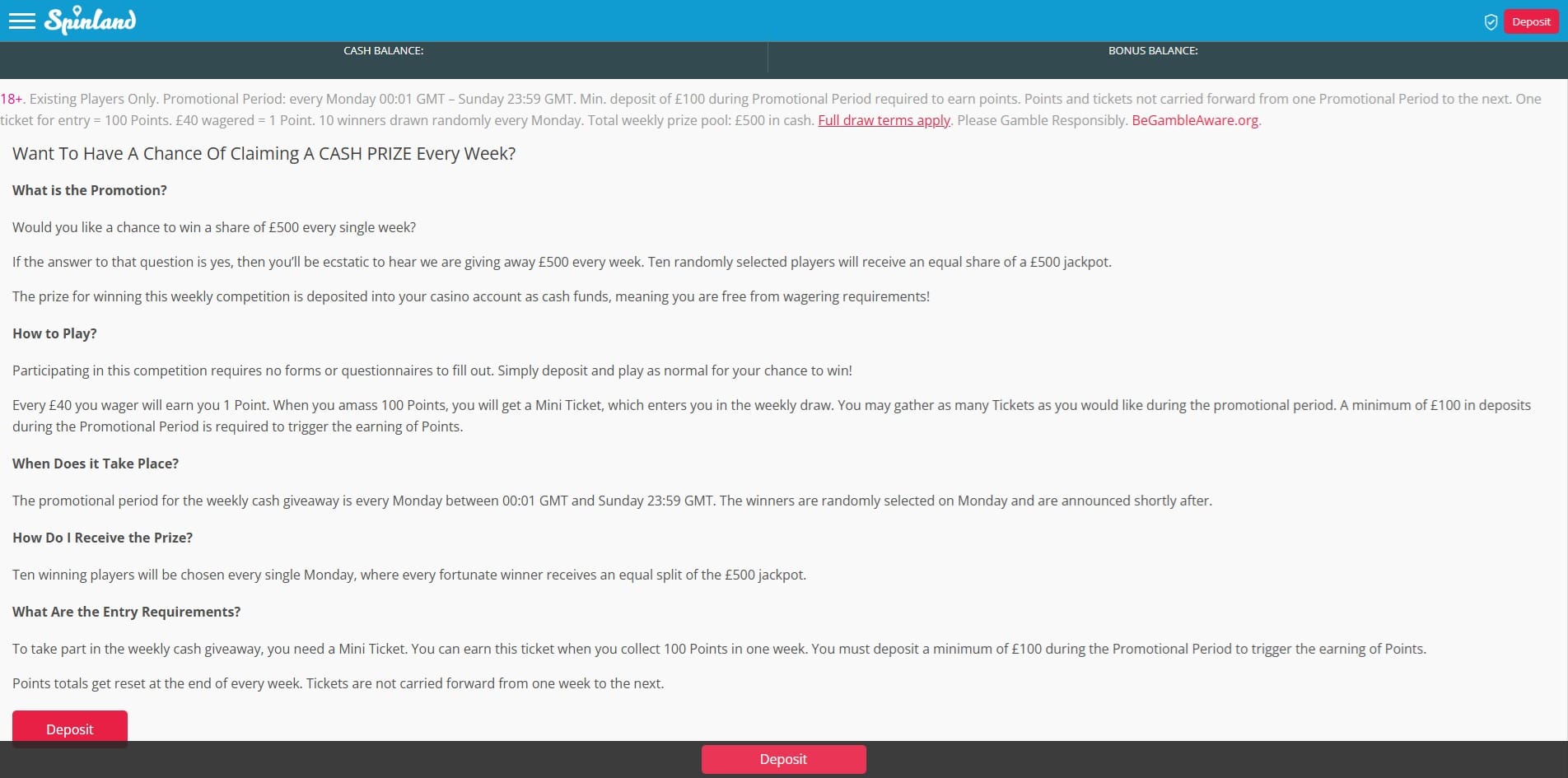Click the shield checkmark security icon

(x=1490, y=22)
